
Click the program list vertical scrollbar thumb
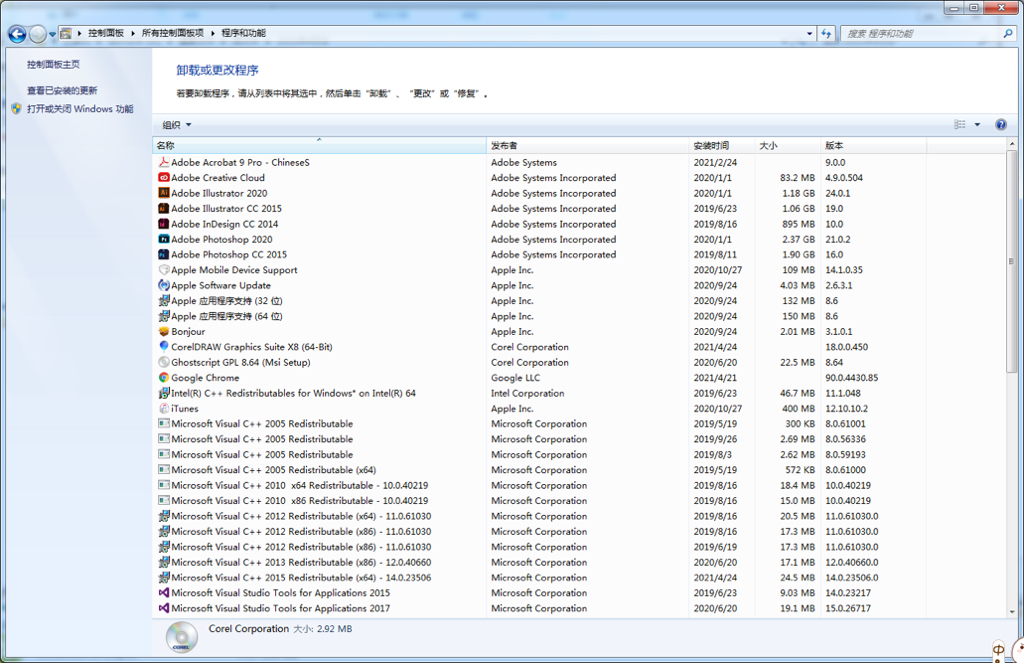[x=1012, y=261]
